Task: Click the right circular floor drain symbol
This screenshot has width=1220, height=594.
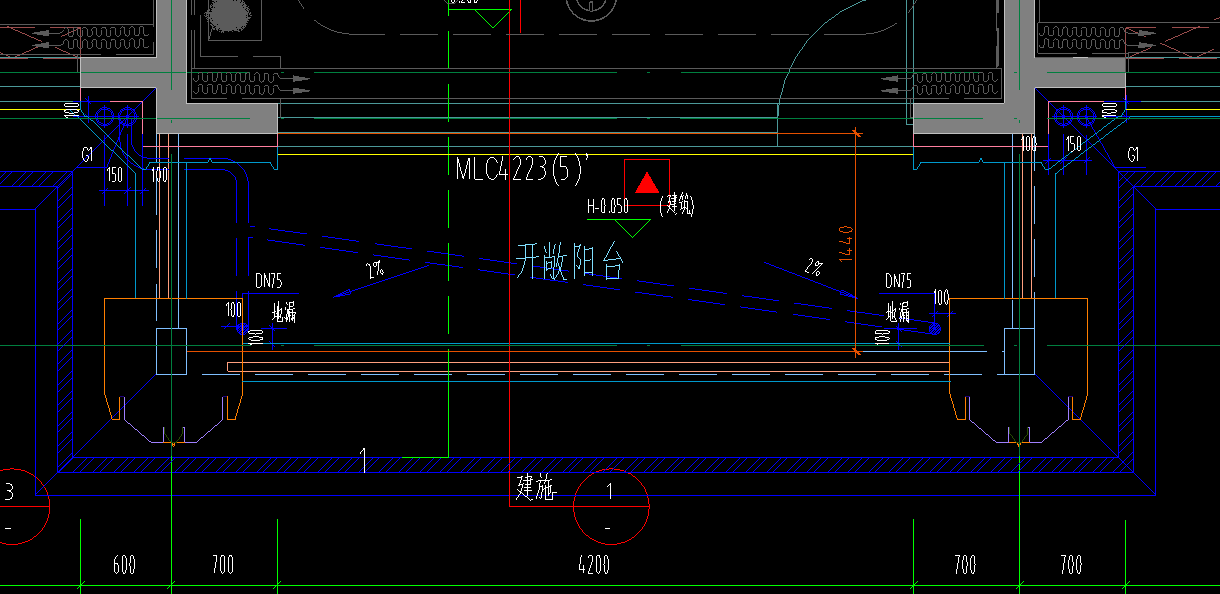Action: [935, 328]
